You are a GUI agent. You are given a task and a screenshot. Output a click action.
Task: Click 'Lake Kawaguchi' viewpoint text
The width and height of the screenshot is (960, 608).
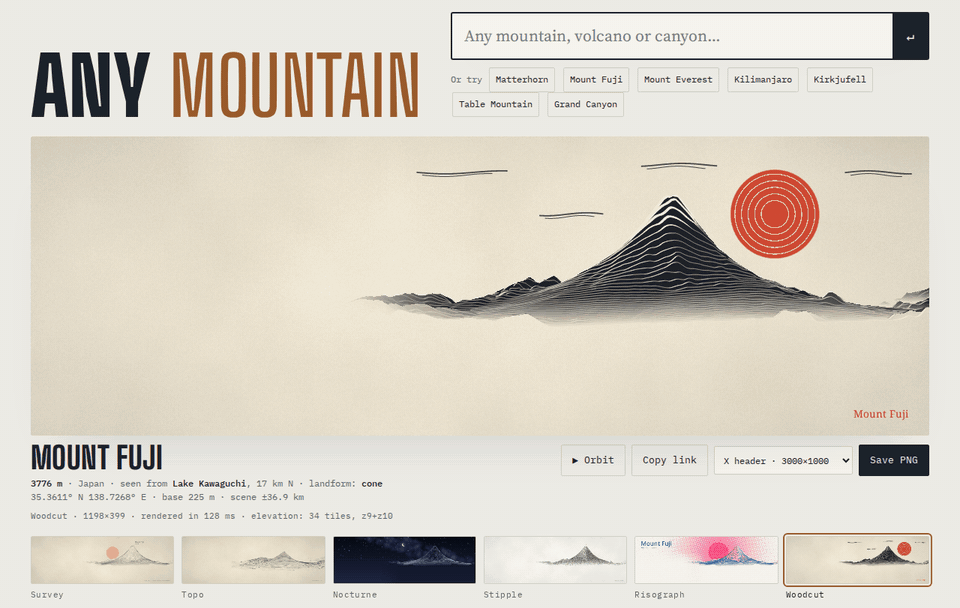[209, 484]
